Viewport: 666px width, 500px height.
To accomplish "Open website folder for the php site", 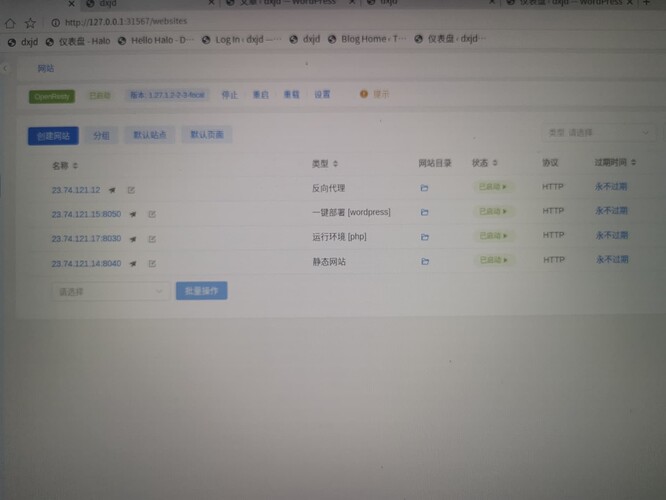I will [425, 237].
